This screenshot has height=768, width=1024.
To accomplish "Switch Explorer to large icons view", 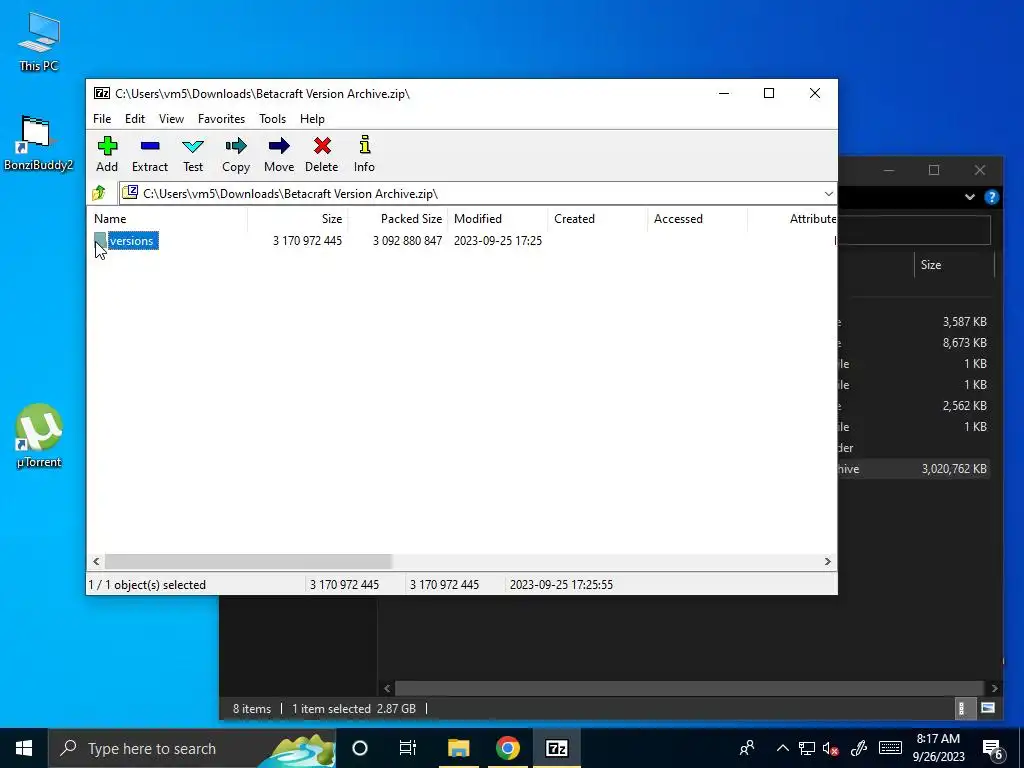I will (x=988, y=708).
